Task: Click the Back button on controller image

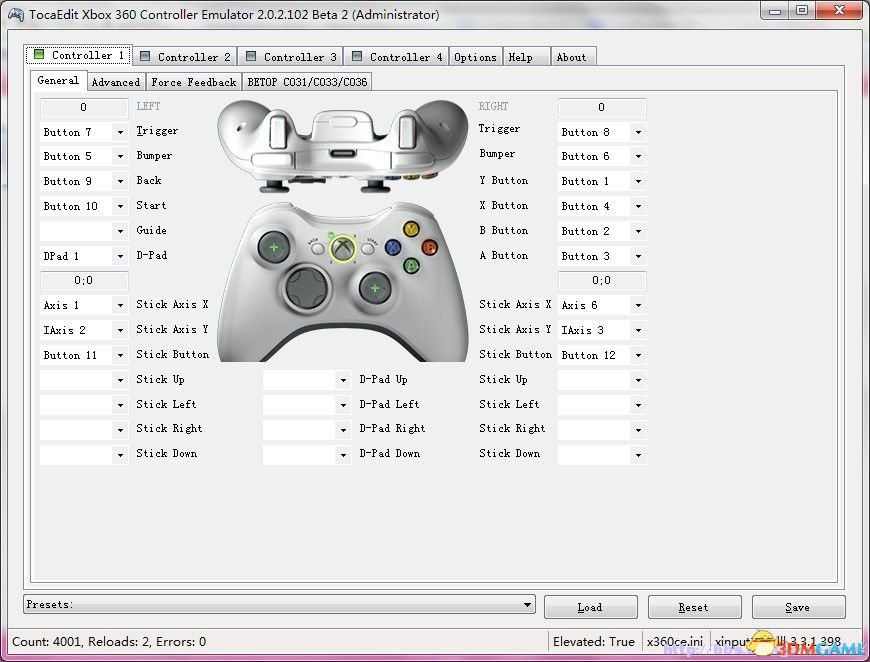Action: point(317,249)
